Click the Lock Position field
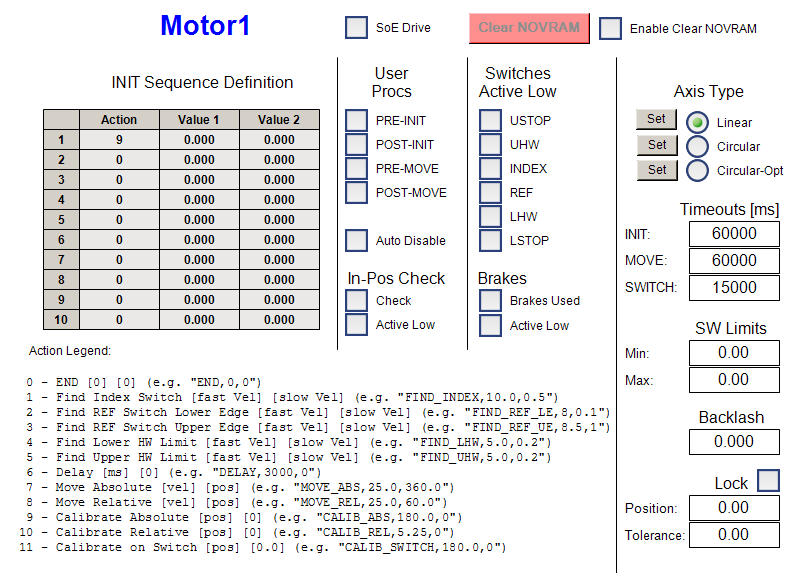Screen dimensions: 797x573 (x=734, y=507)
